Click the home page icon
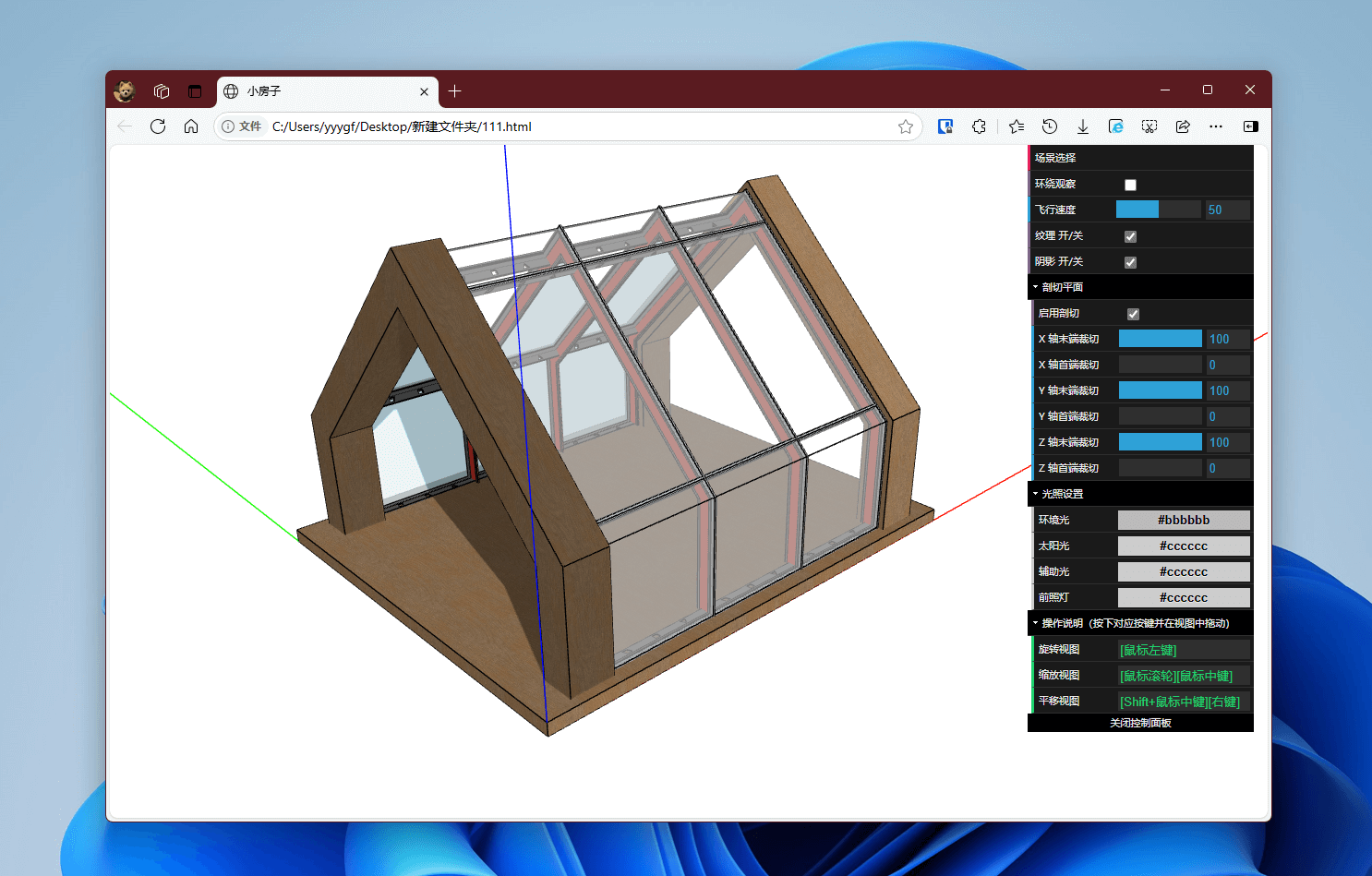 191,126
